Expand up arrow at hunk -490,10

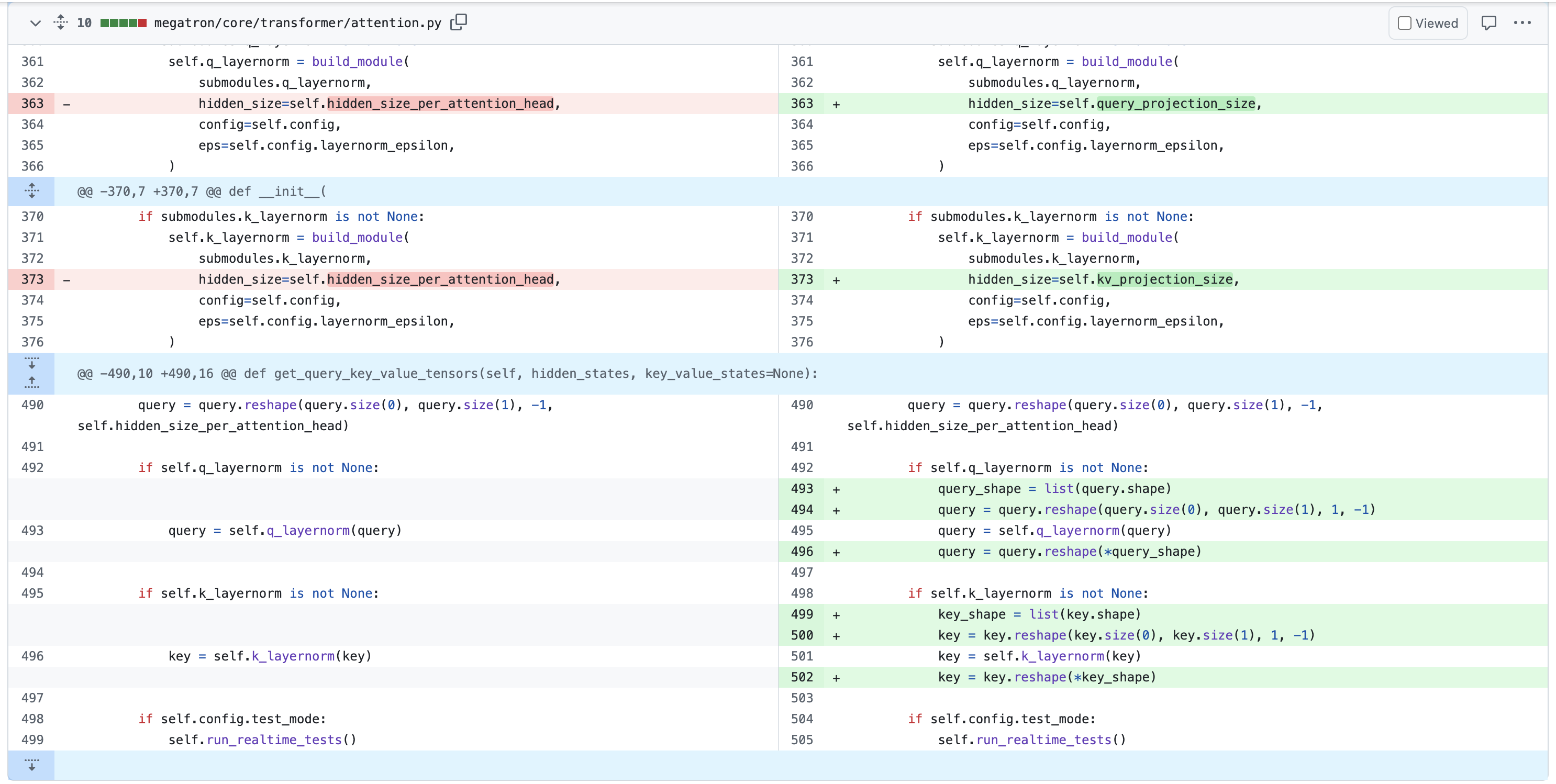click(x=31, y=383)
